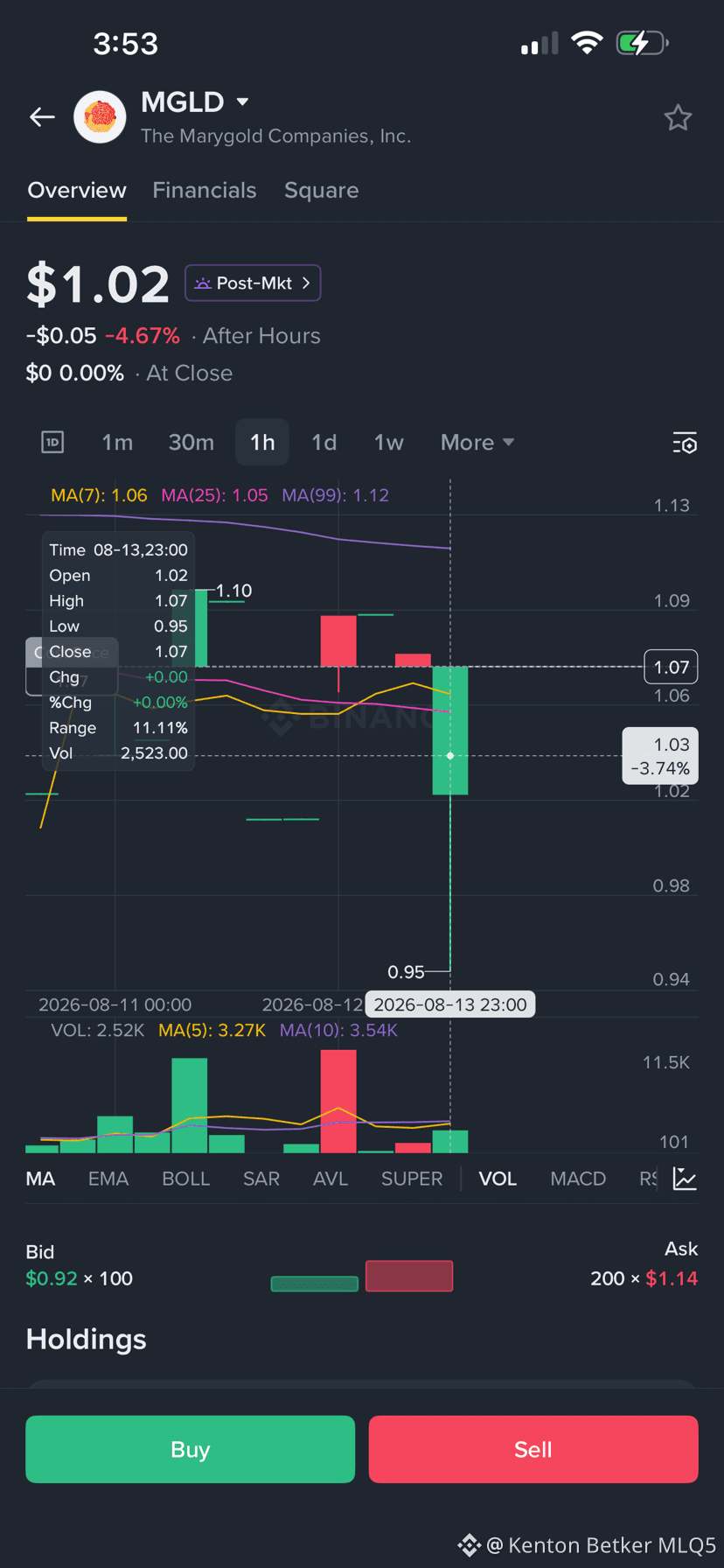Tap the red ask depth bar
The width and height of the screenshot is (724, 1568).
[x=409, y=1276]
